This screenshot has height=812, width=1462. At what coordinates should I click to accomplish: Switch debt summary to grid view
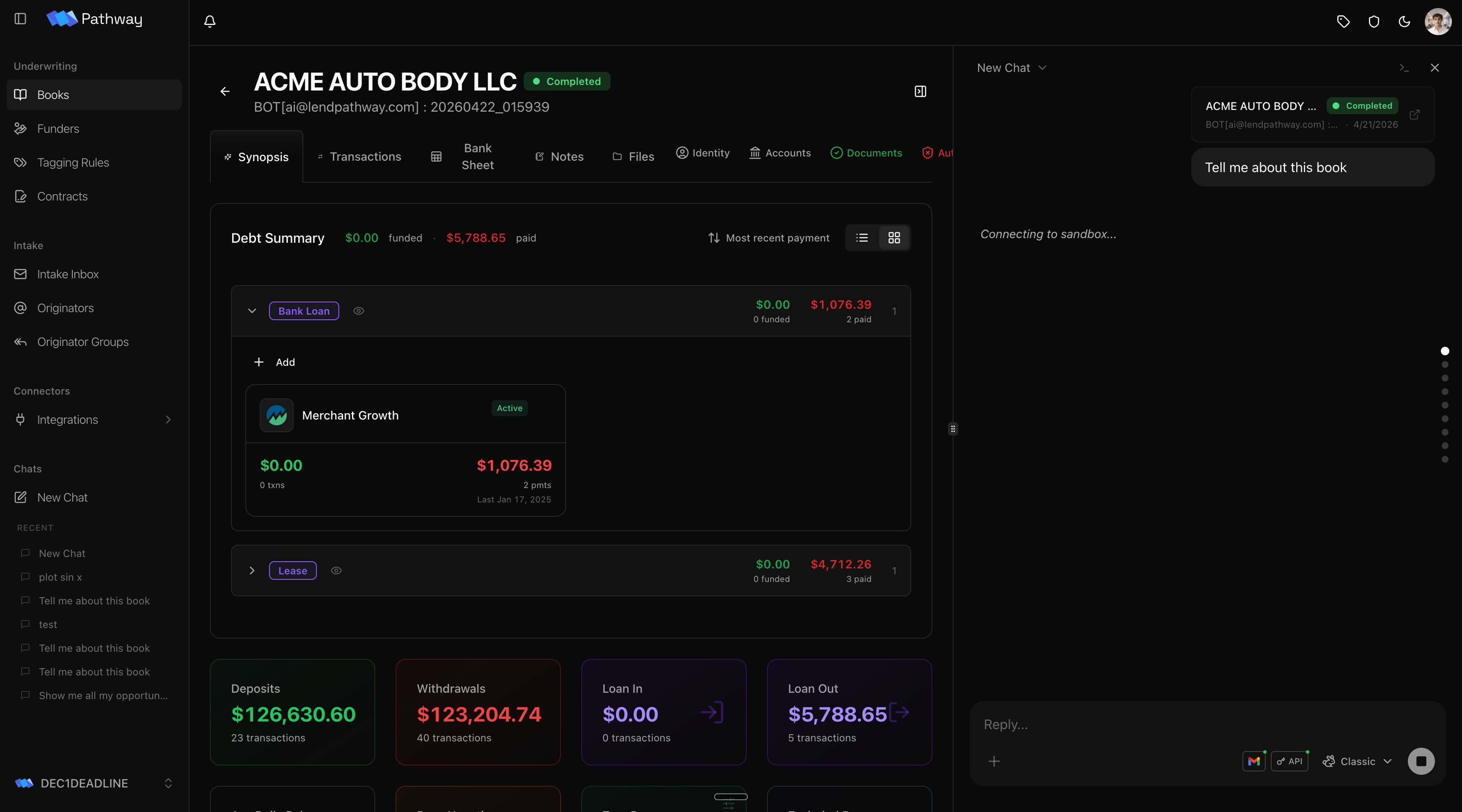click(894, 238)
